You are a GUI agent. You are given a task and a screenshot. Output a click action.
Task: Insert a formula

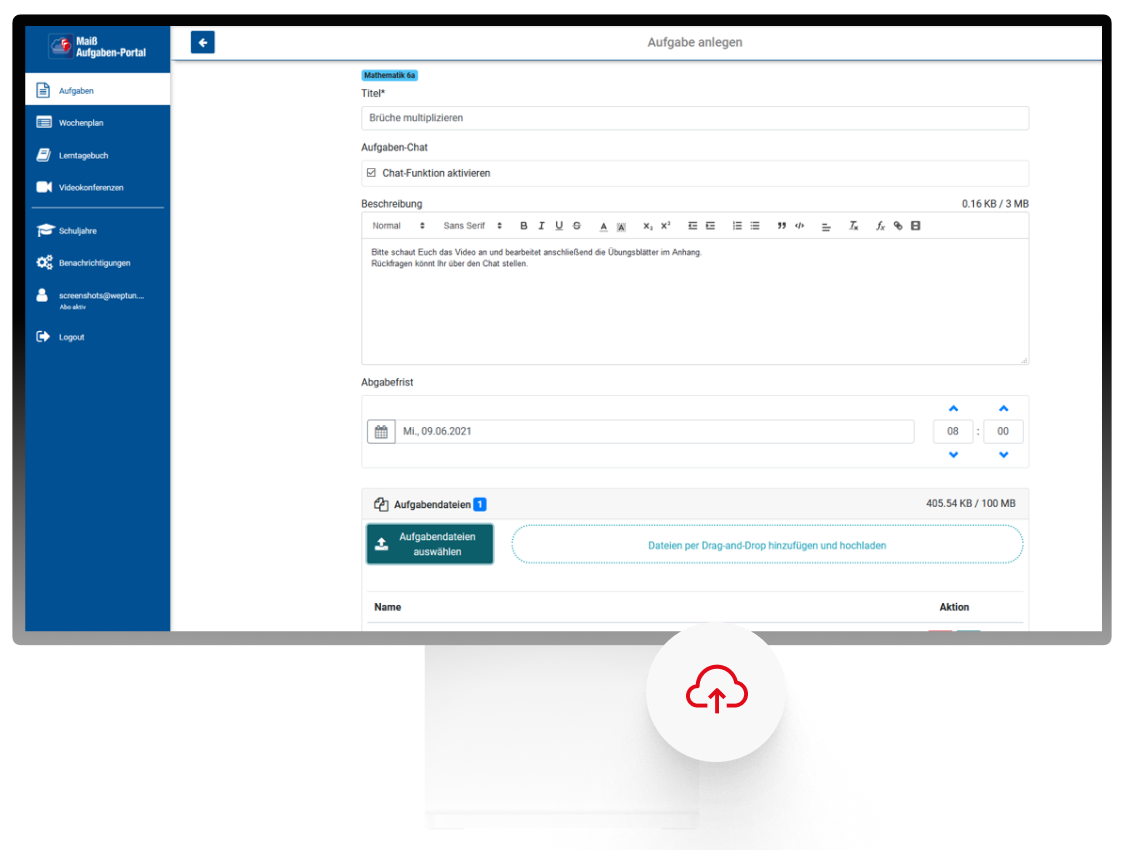click(880, 226)
